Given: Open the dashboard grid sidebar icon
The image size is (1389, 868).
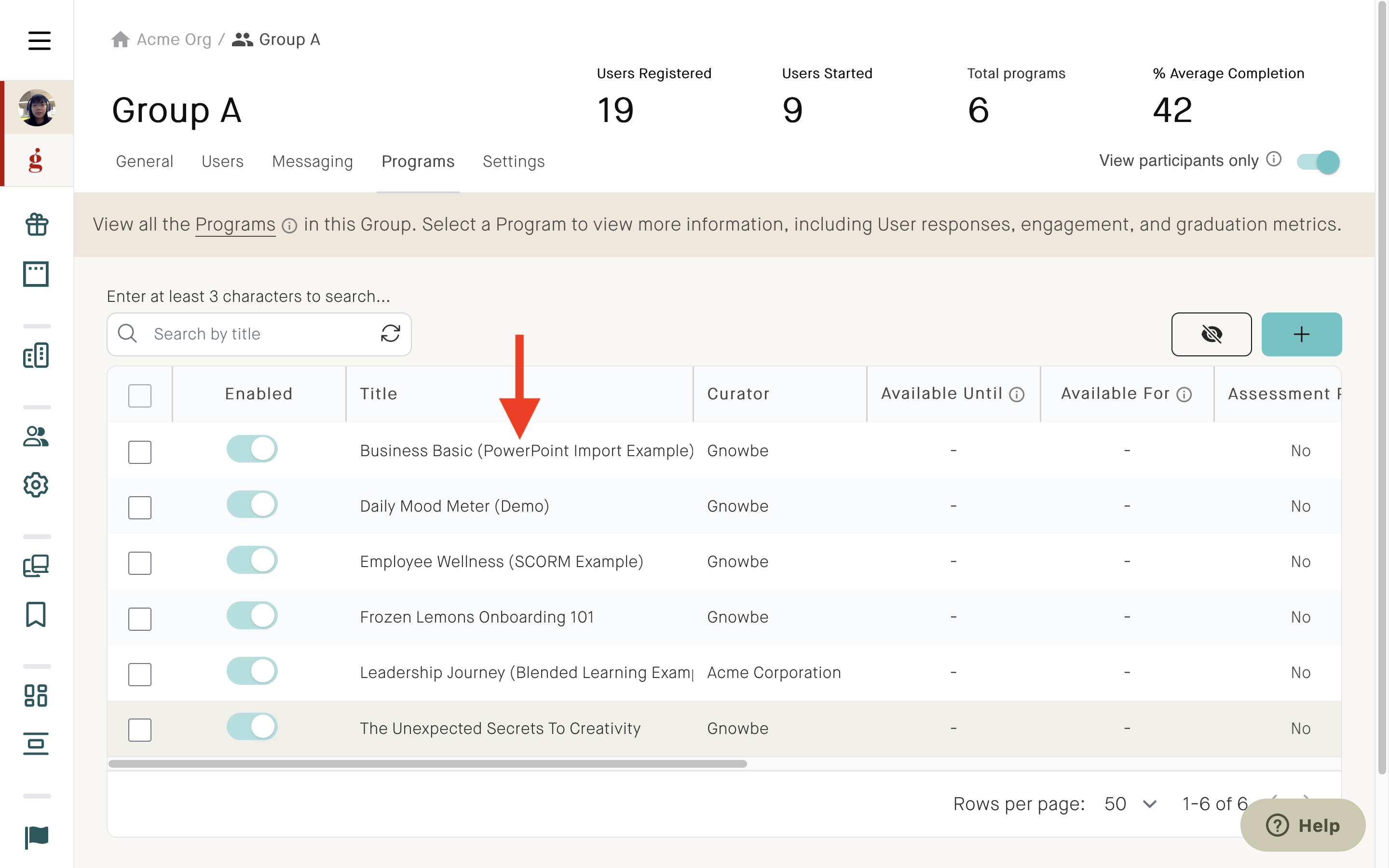Looking at the screenshot, I should click(36, 695).
